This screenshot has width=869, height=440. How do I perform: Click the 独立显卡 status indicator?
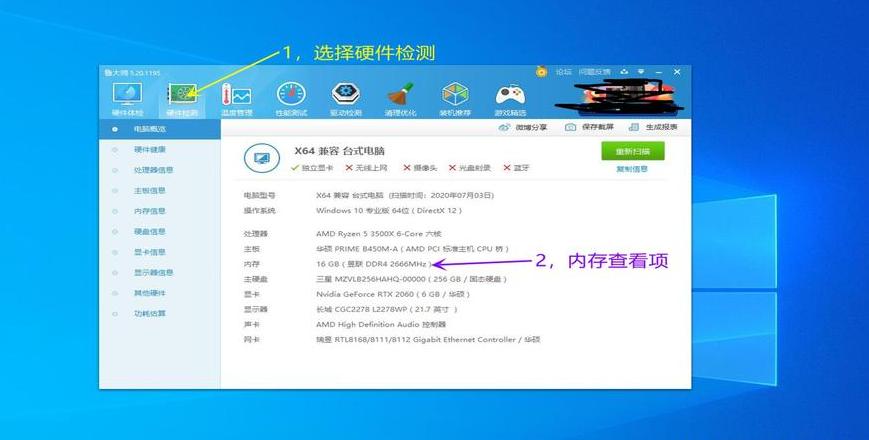coord(312,168)
